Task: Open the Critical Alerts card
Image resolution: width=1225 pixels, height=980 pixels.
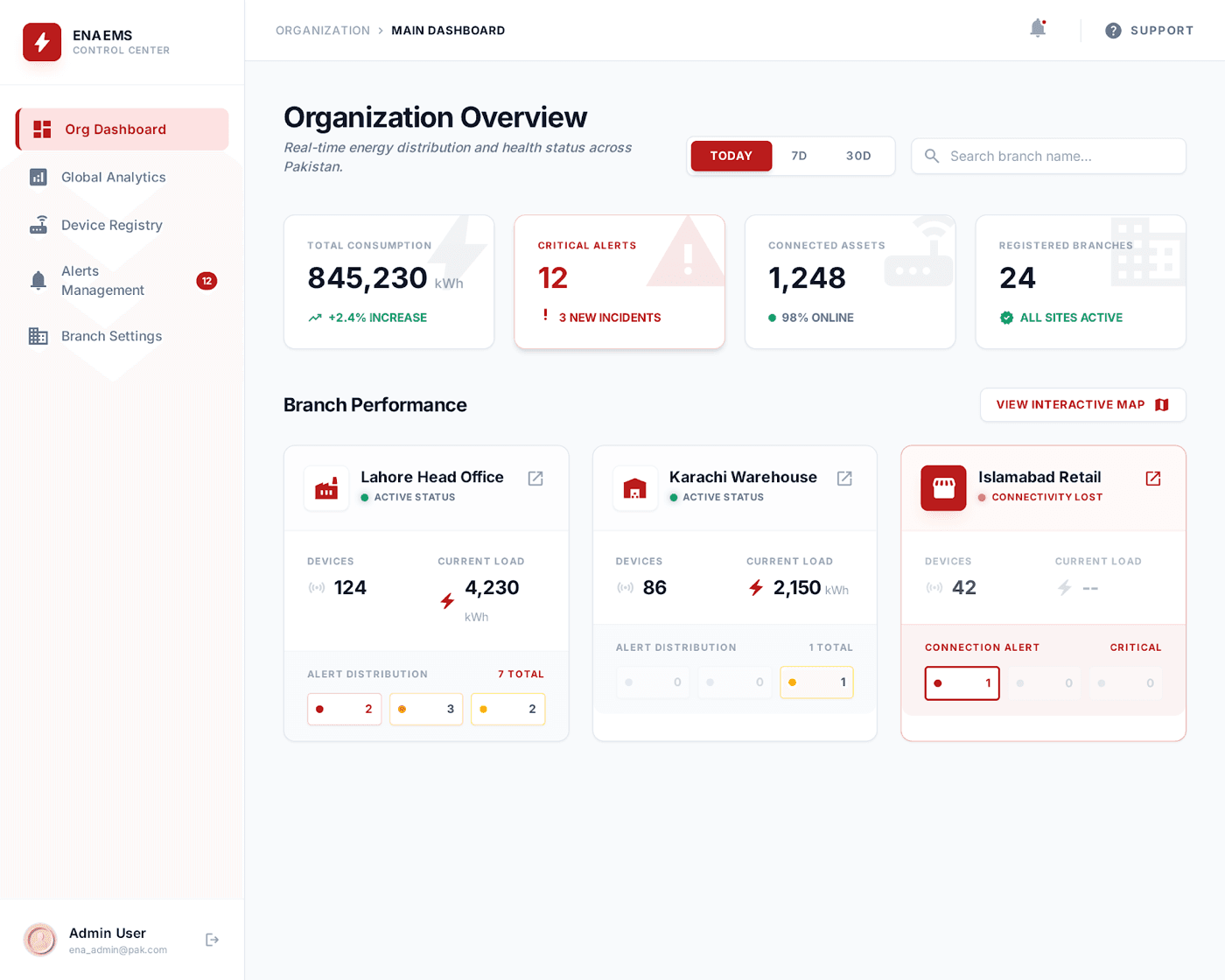Action: (619, 282)
